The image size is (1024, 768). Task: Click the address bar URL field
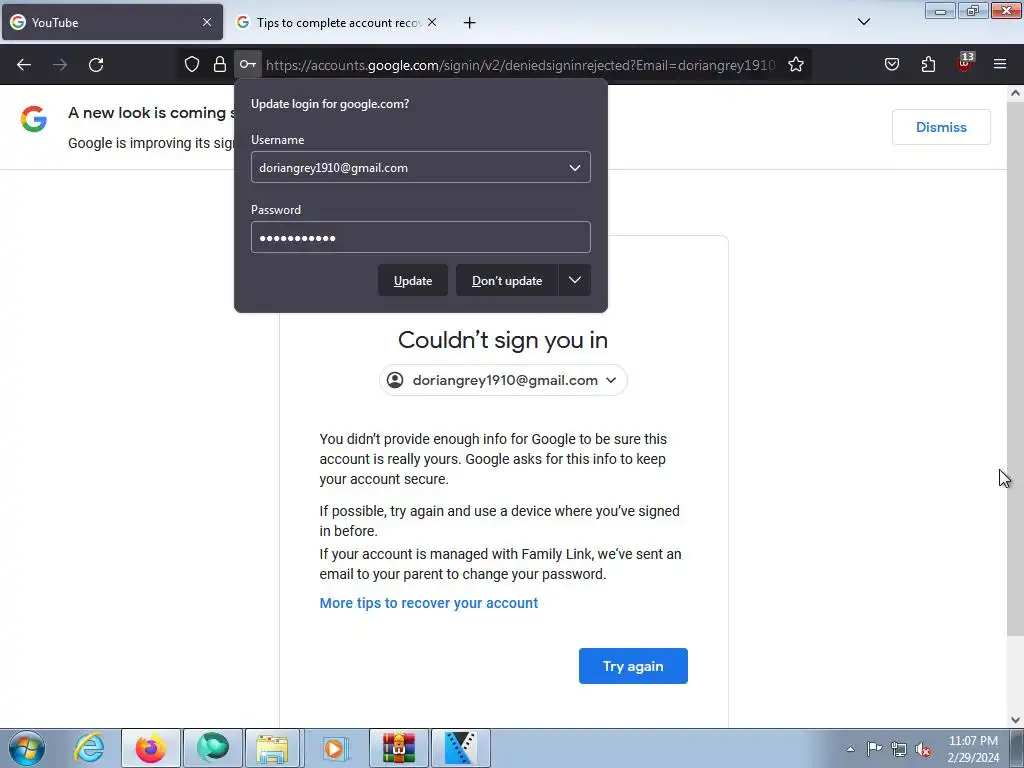click(x=520, y=65)
